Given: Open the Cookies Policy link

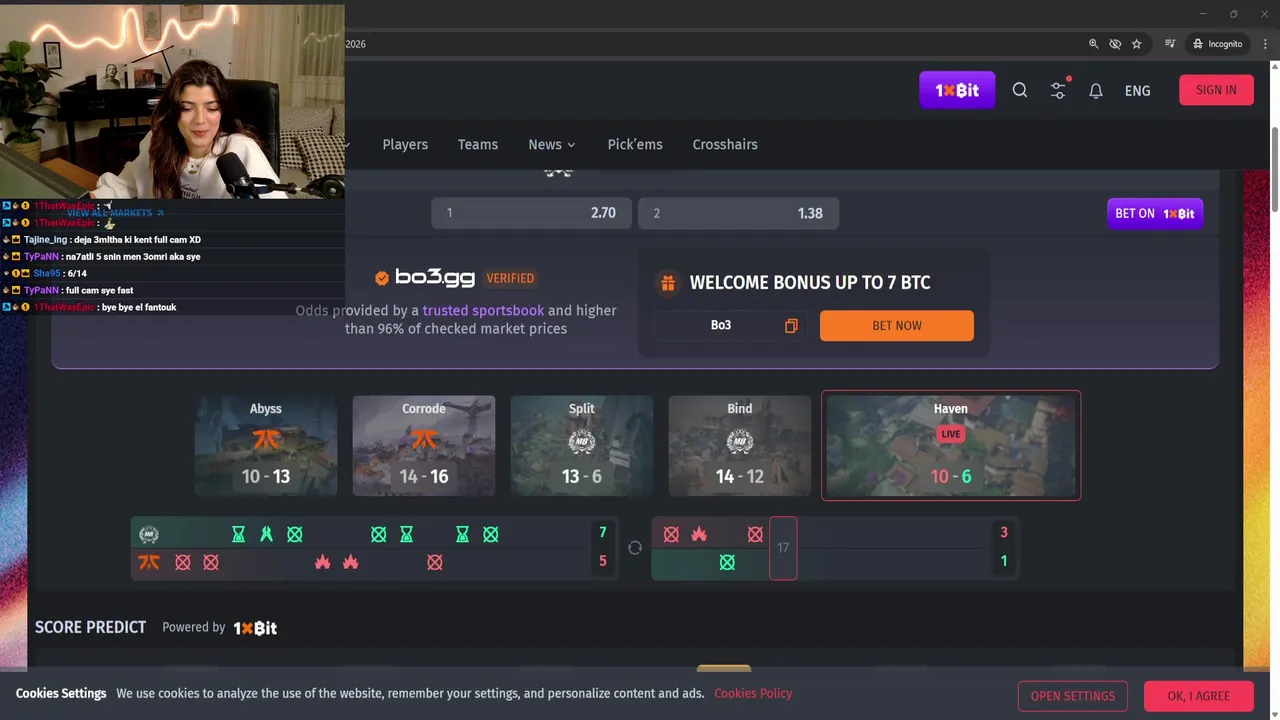Looking at the screenshot, I should click(753, 693).
